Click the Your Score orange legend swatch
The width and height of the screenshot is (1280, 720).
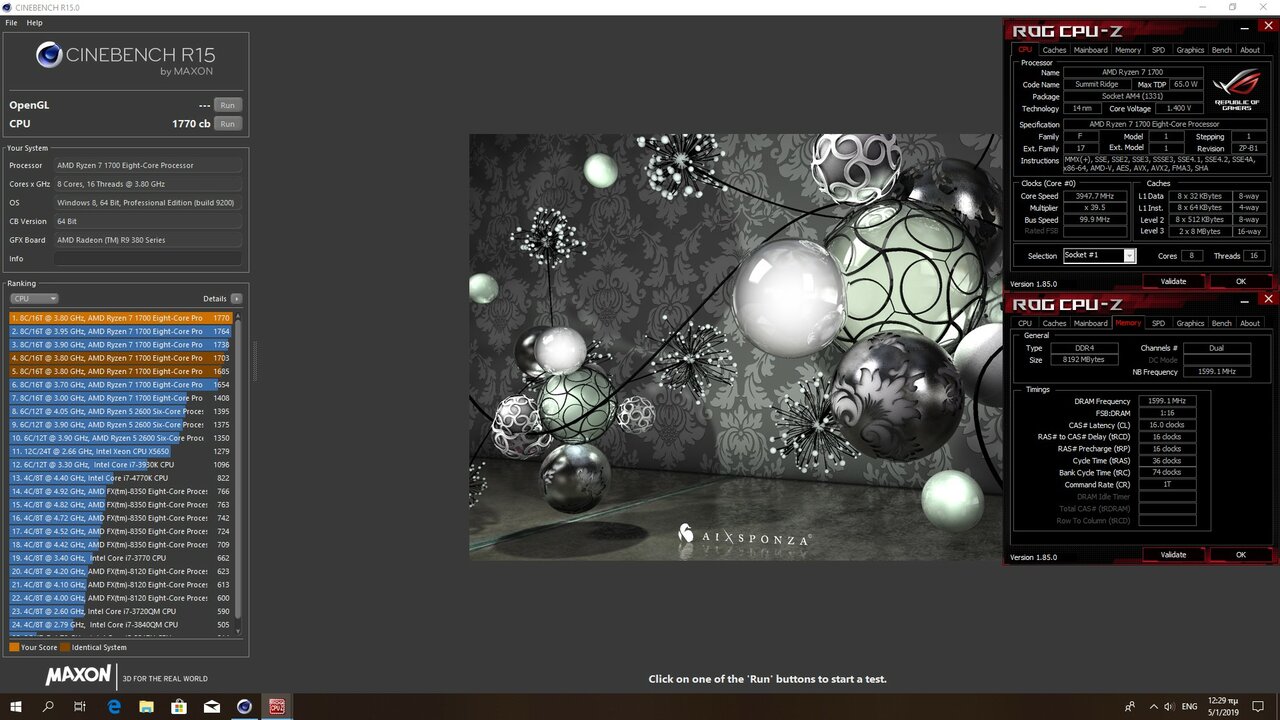coord(14,647)
